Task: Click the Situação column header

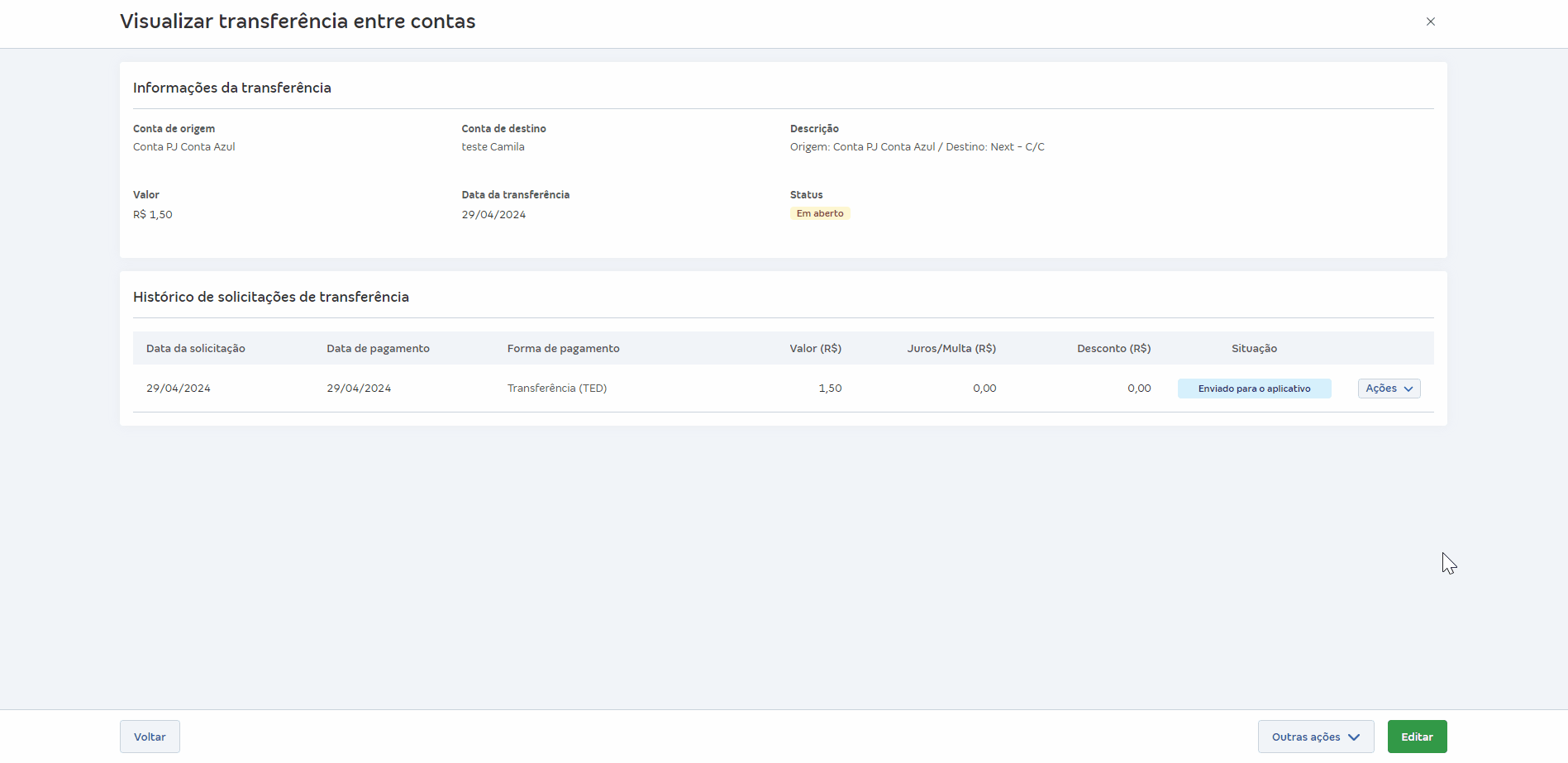Action: point(1254,349)
